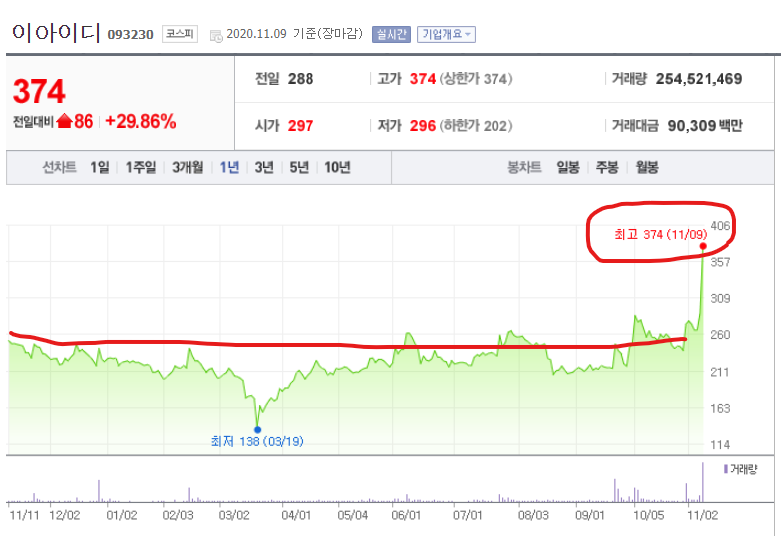Screen dimensions: 781x536
Task: Open the 월봉 monthly candle chart
Action: 647,167
